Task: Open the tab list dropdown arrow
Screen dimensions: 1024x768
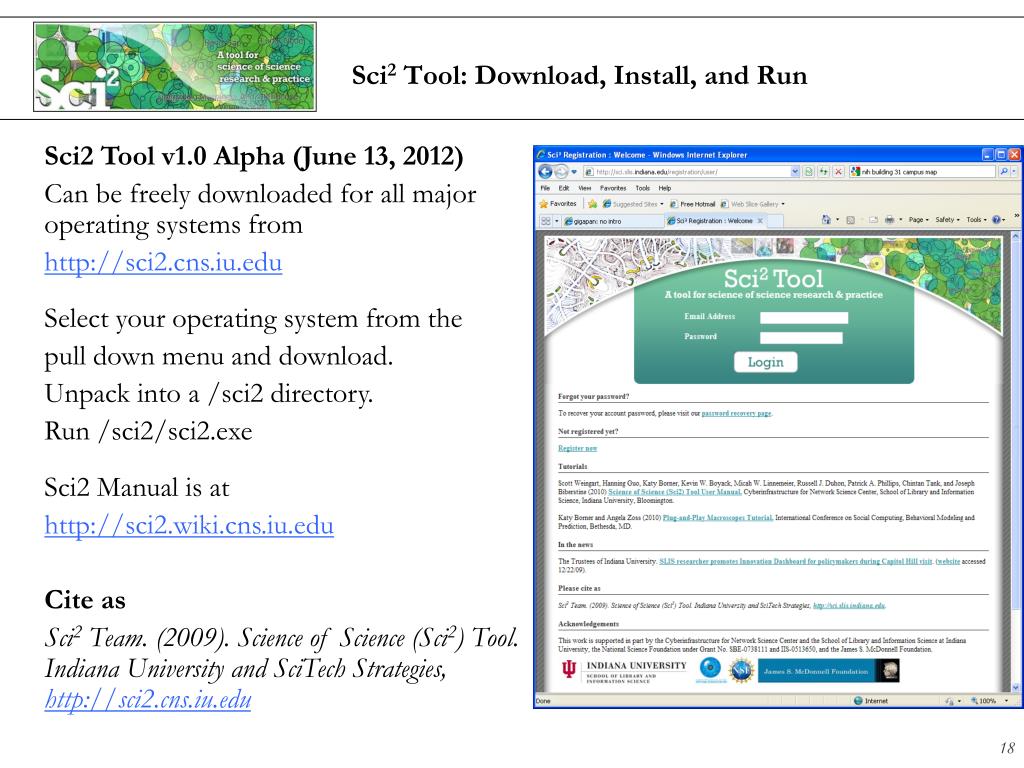Action: click(556, 221)
